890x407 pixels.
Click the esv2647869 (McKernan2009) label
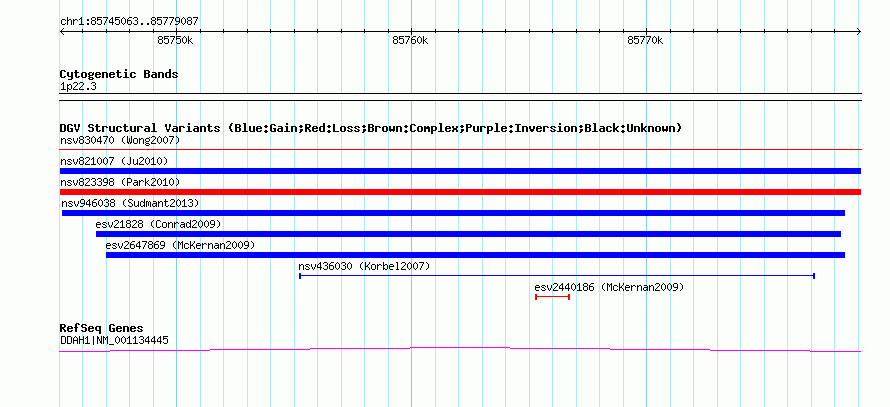pos(180,245)
